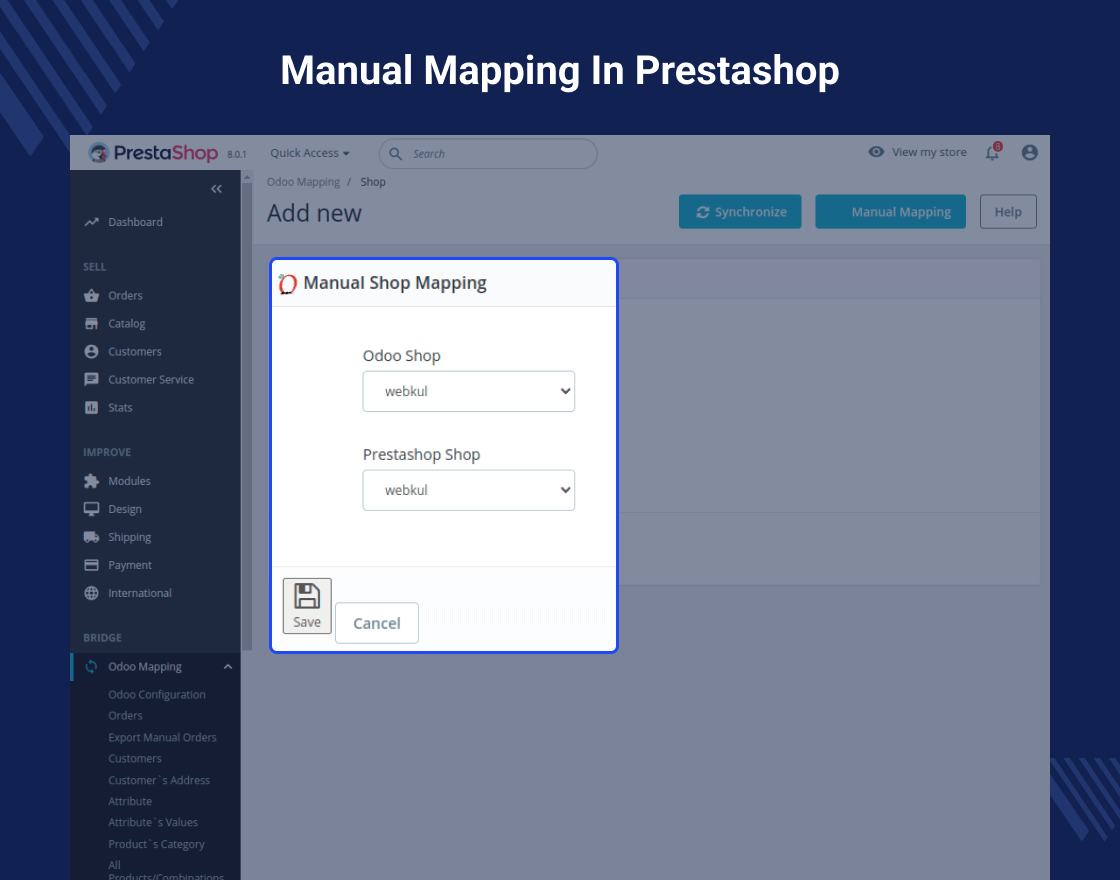Image resolution: width=1120 pixels, height=880 pixels.
Task: Open Dashboard in the sidebar
Action: point(136,222)
